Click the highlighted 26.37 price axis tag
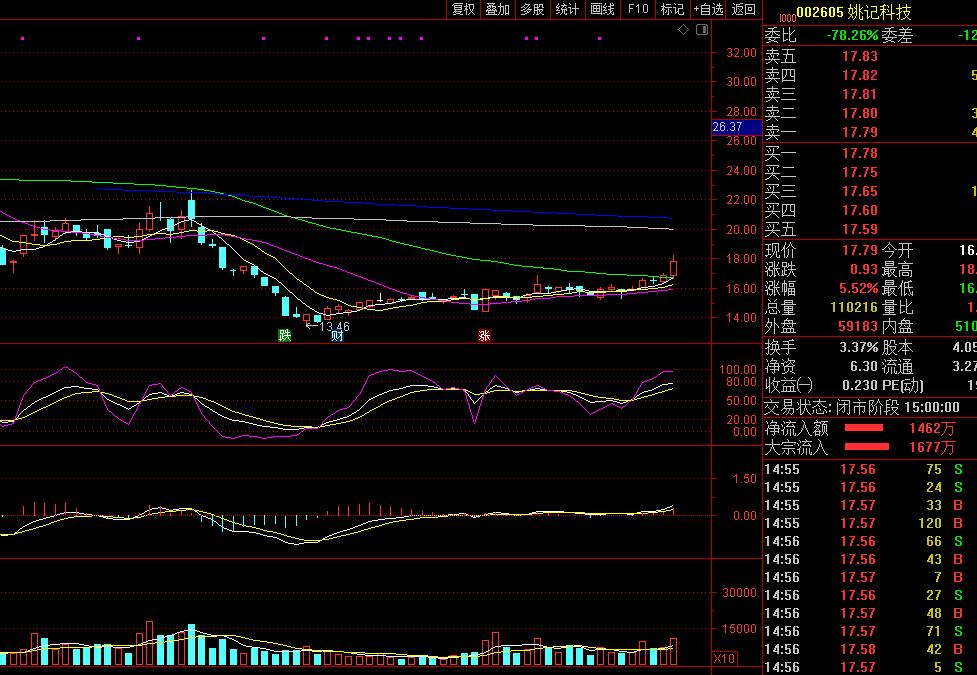The image size is (977, 675). (736, 127)
